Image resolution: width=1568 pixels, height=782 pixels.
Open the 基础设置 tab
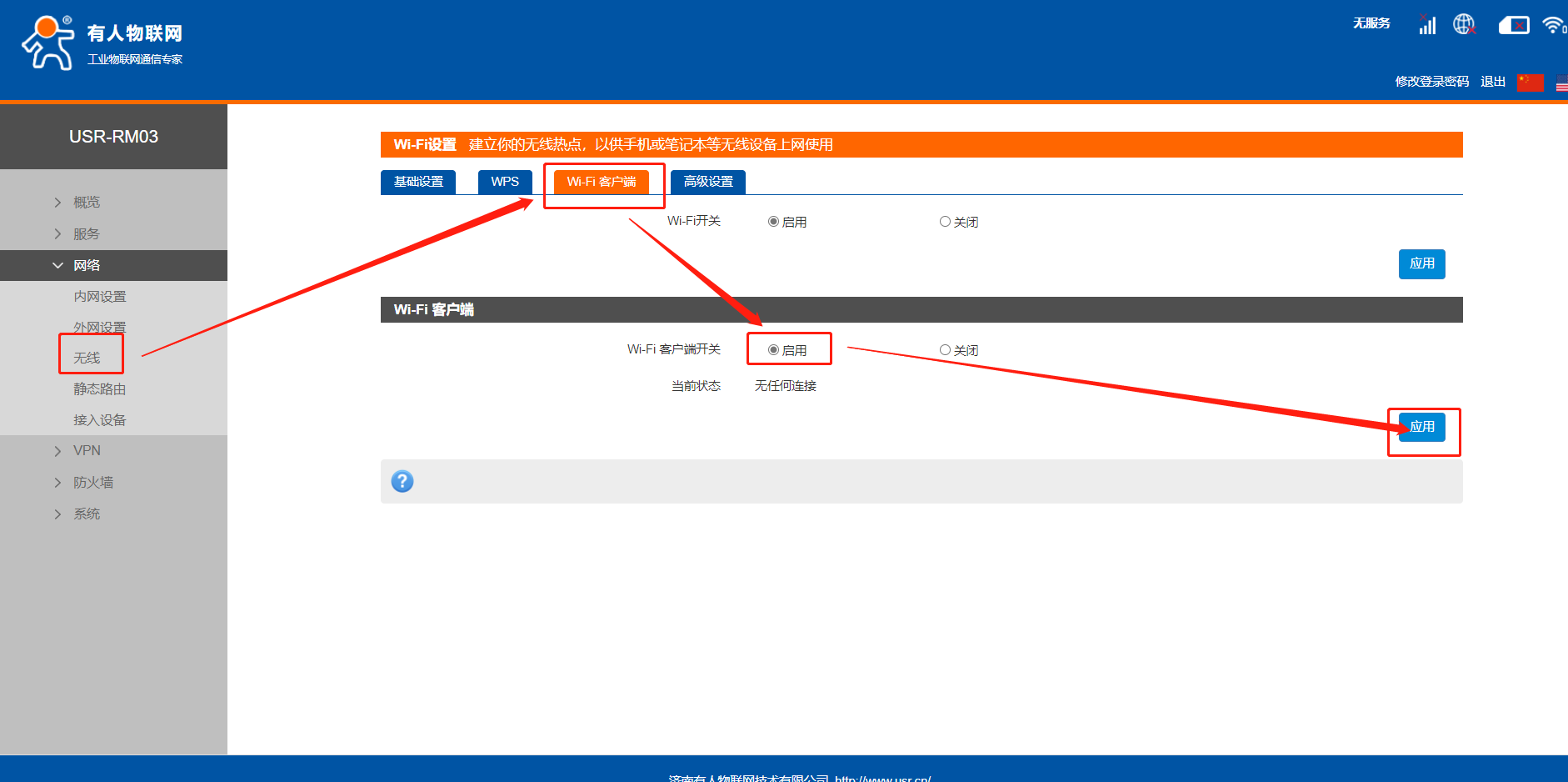point(418,182)
